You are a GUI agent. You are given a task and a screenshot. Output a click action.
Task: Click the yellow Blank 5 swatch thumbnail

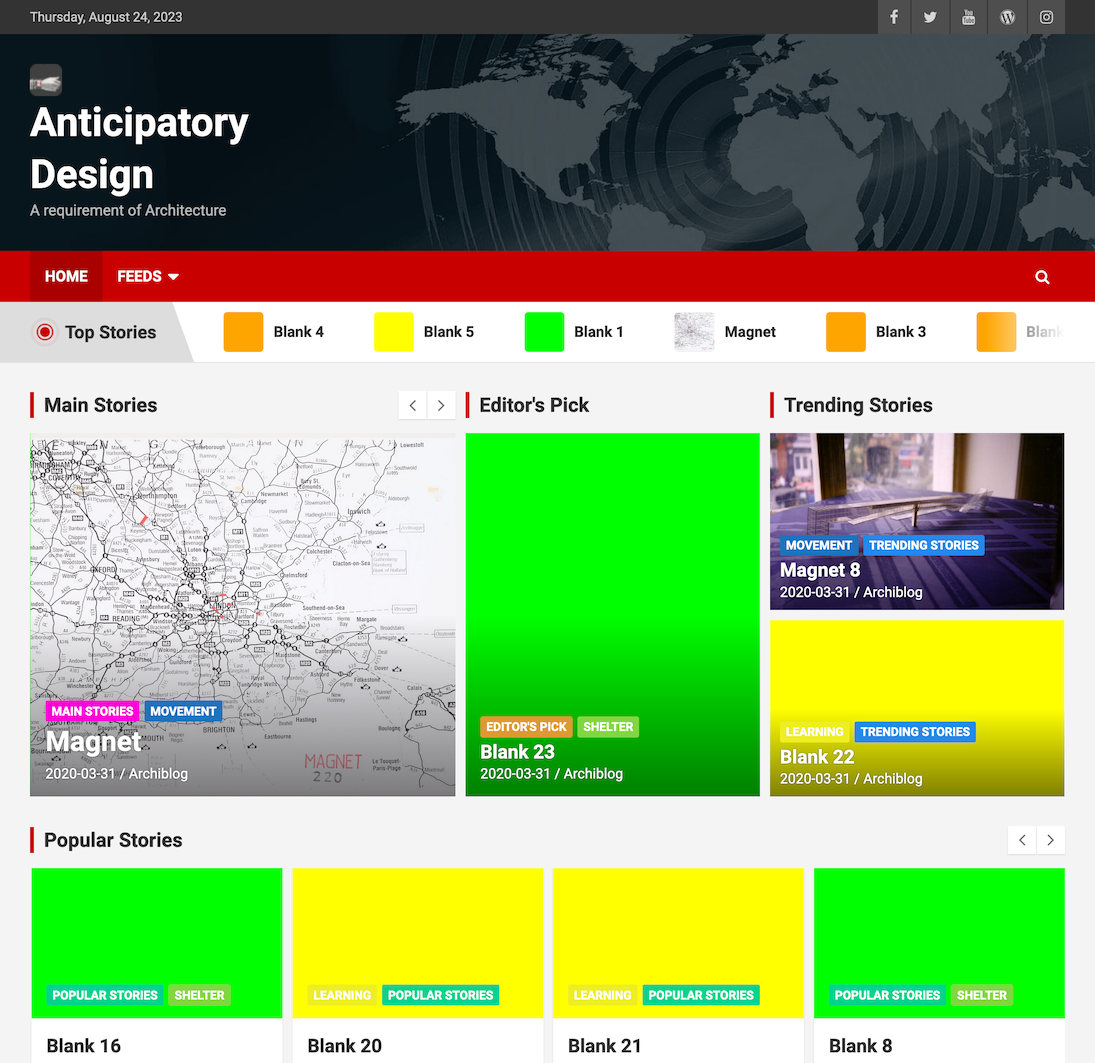coord(393,332)
